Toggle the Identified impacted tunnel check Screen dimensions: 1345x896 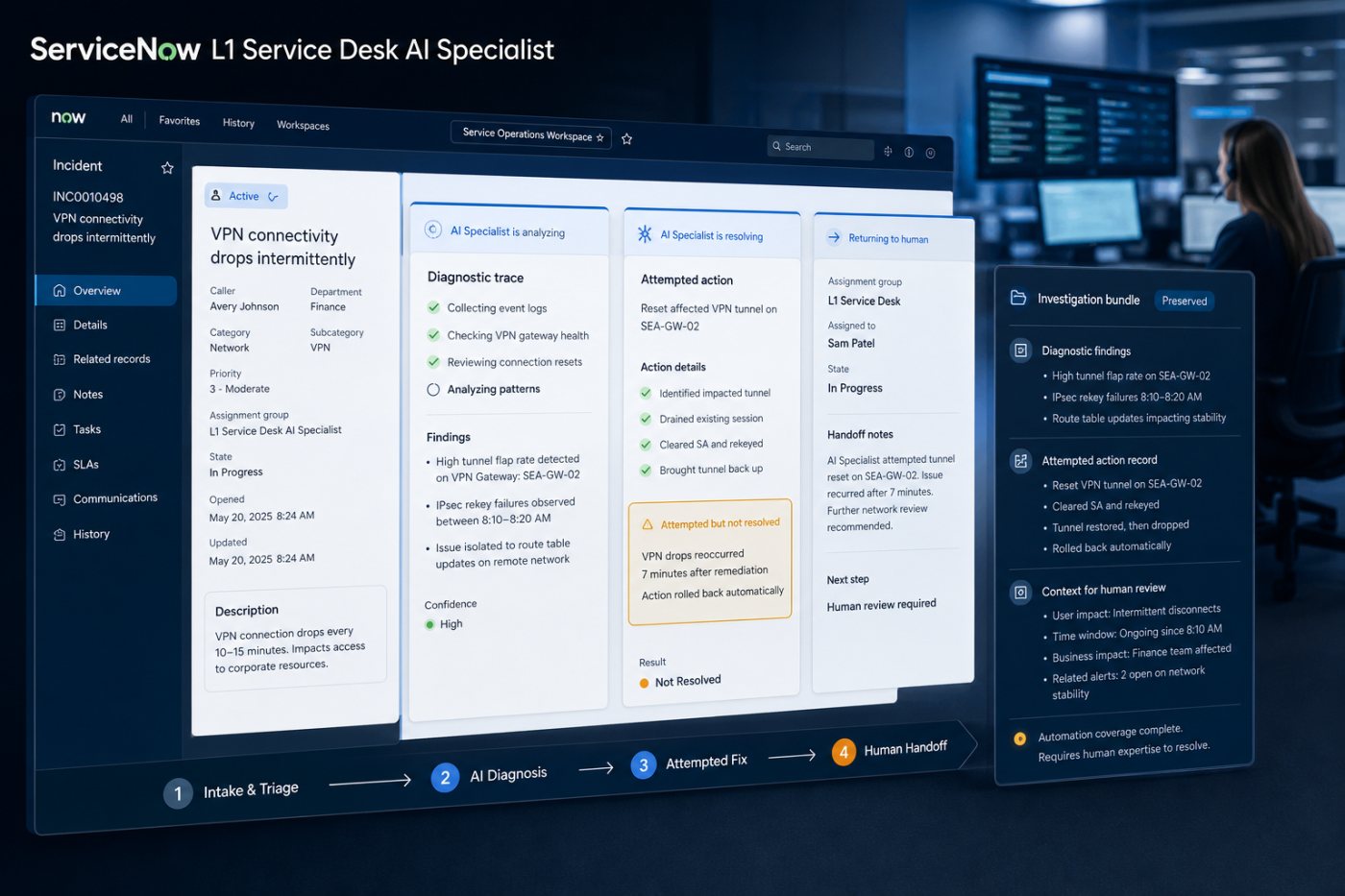pos(646,393)
